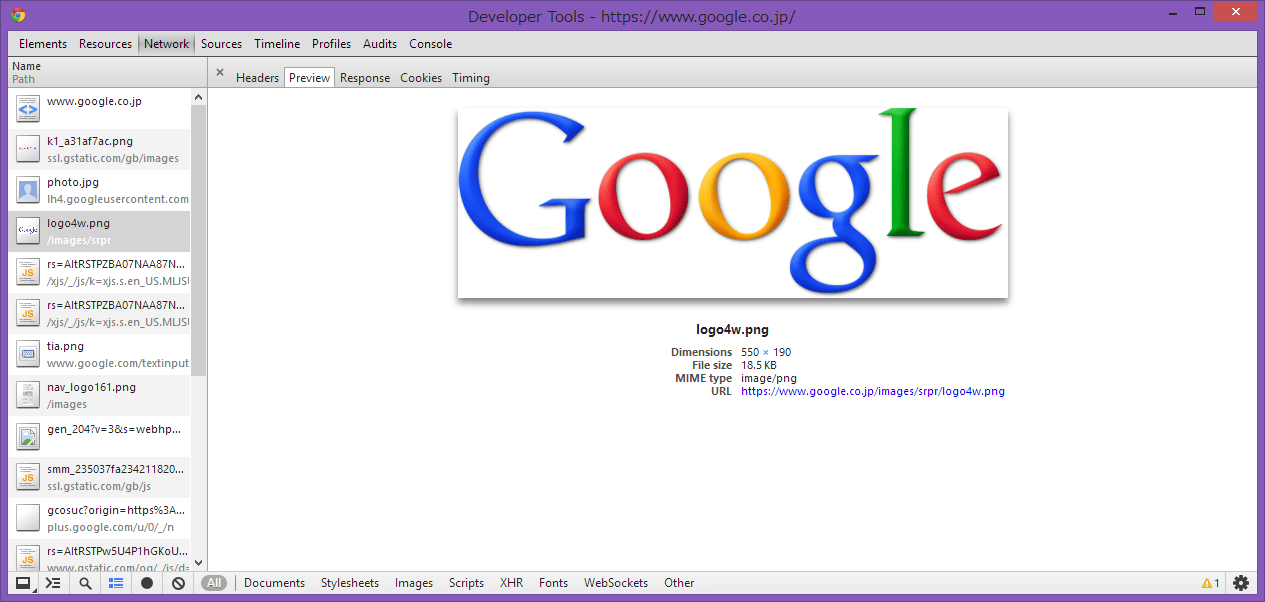Screen dimensions: 1265x602
Task: Open the Profiles panel
Action: pyautogui.click(x=331, y=44)
